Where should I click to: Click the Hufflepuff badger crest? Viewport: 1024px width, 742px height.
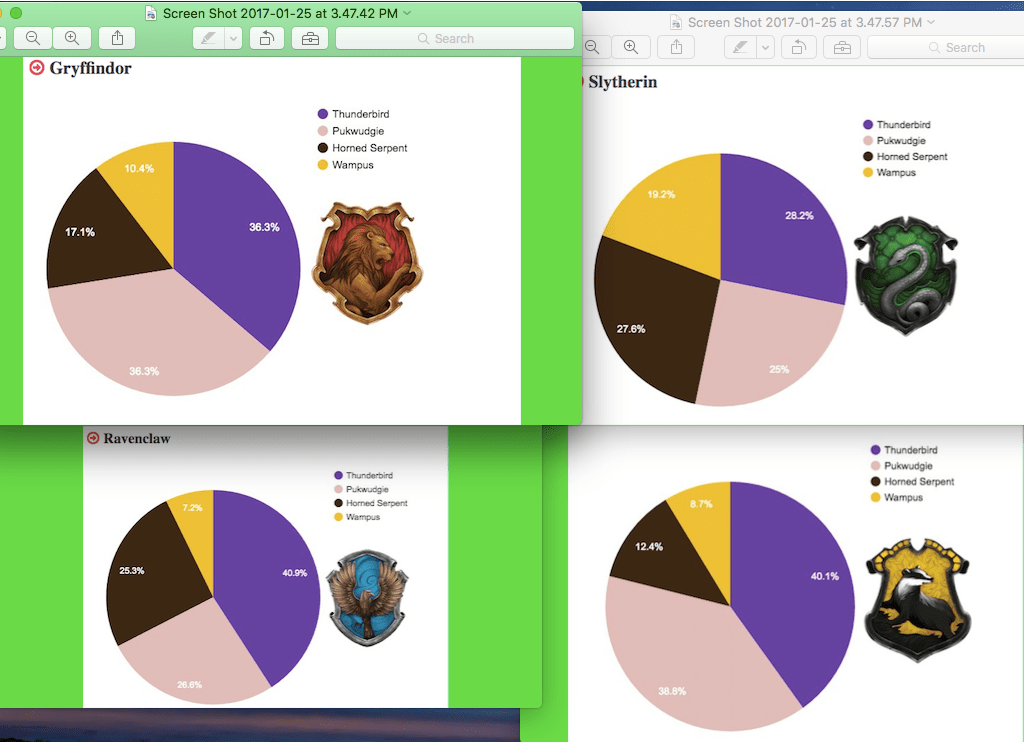pyautogui.click(x=918, y=600)
